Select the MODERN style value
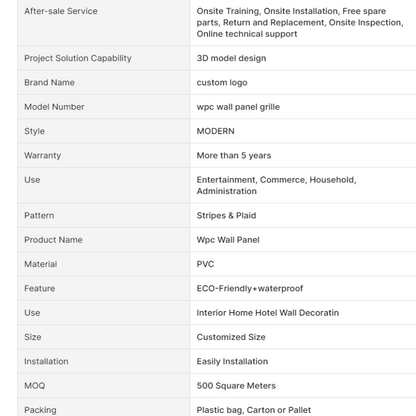Viewport: 416px width, 416px height. point(215,131)
